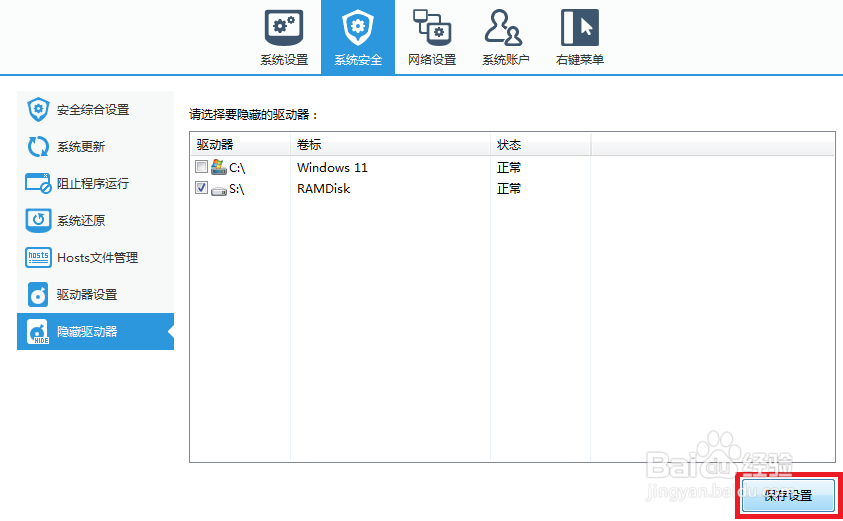Viewport: 843px width, 521px height.
Task: Sort by the 驱动器 column header
Action: pyautogui.click(x=240, y=145)
